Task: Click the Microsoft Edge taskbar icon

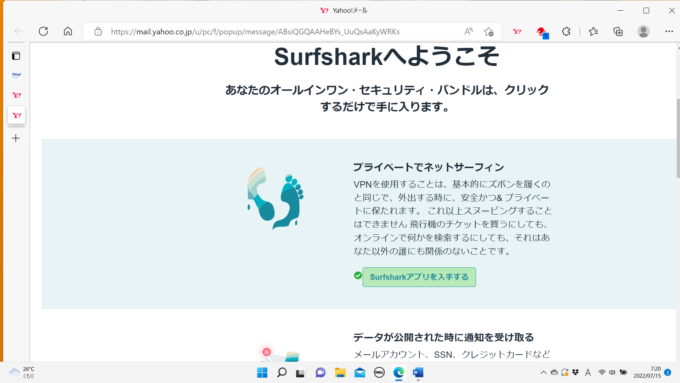Action: point(399,373)
